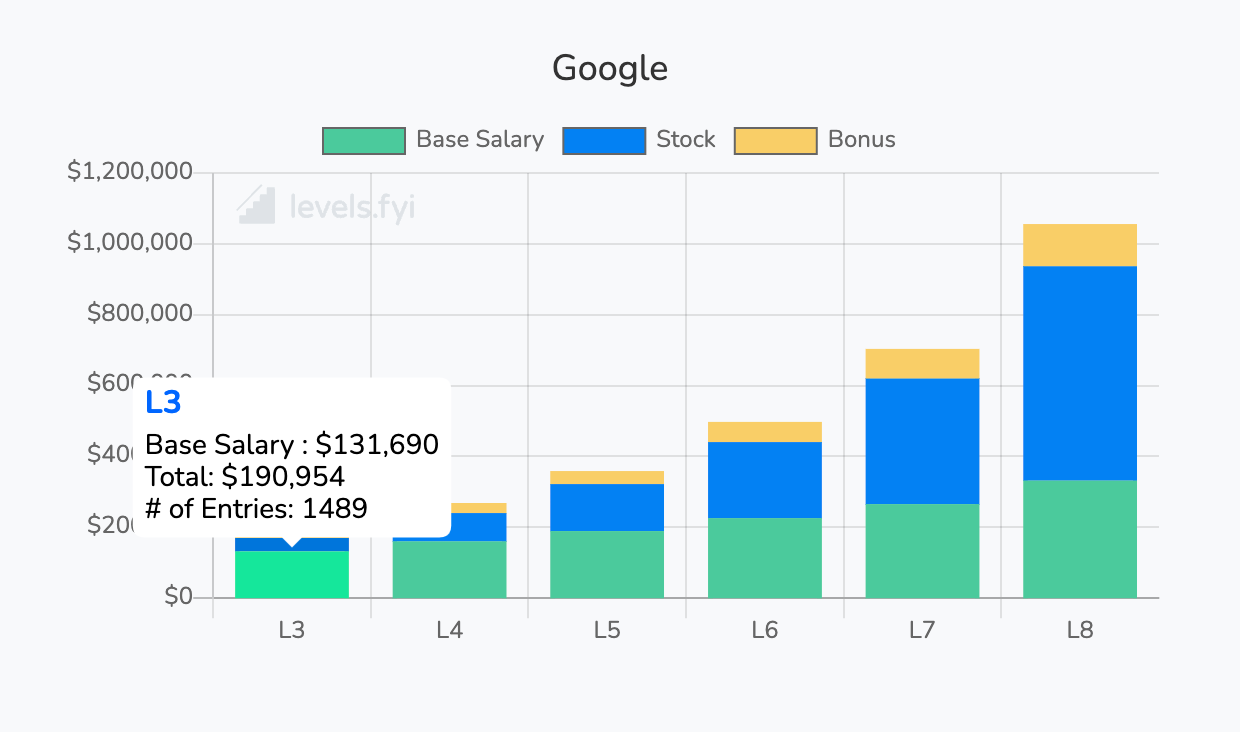The height and width of the screenshot is (732, 1240).
Task: Click the Google chart title
Action: (610, 68)
